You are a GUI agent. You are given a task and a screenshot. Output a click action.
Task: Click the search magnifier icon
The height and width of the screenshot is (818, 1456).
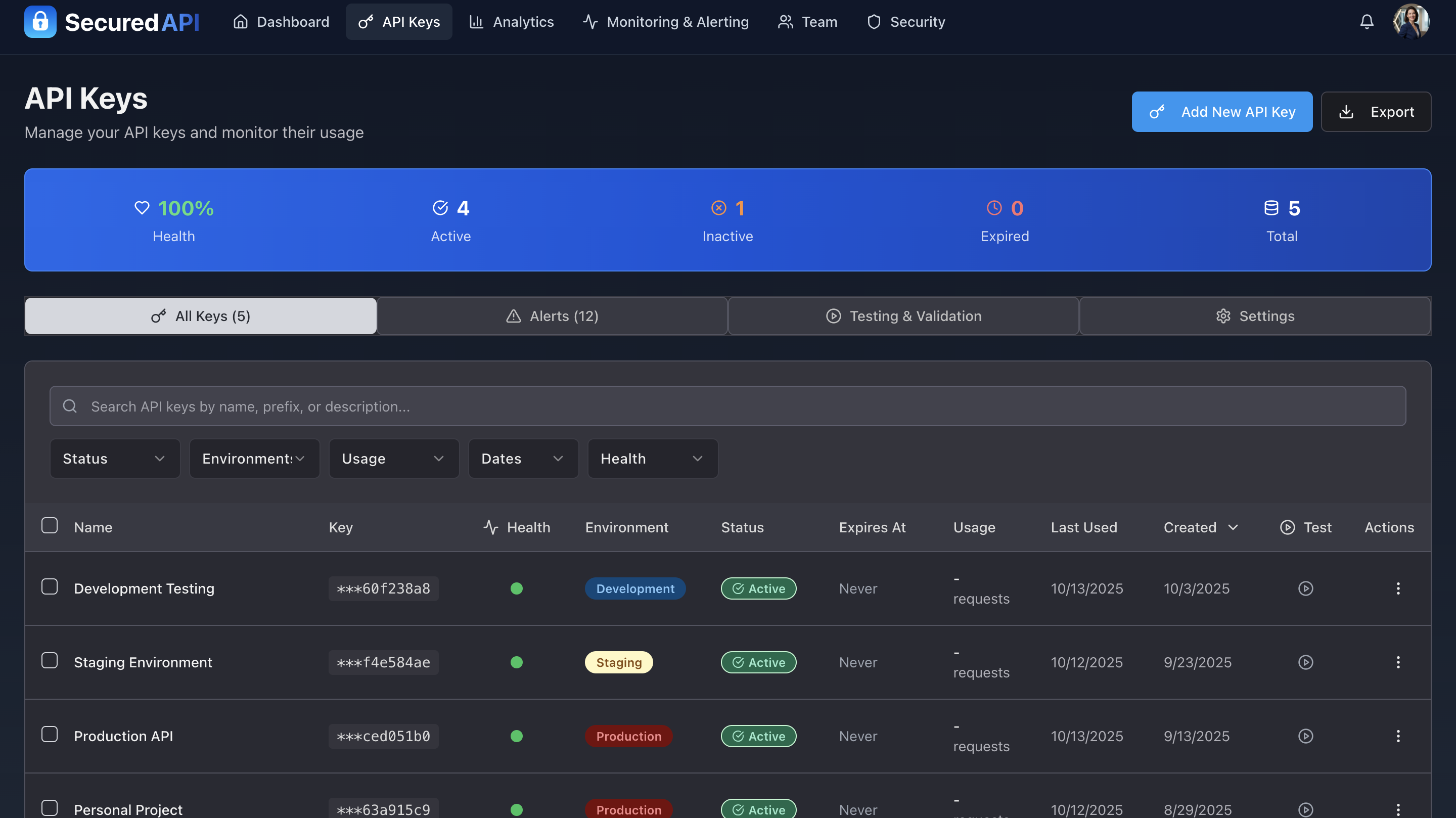pyautogui.click(x=70, y=406)
